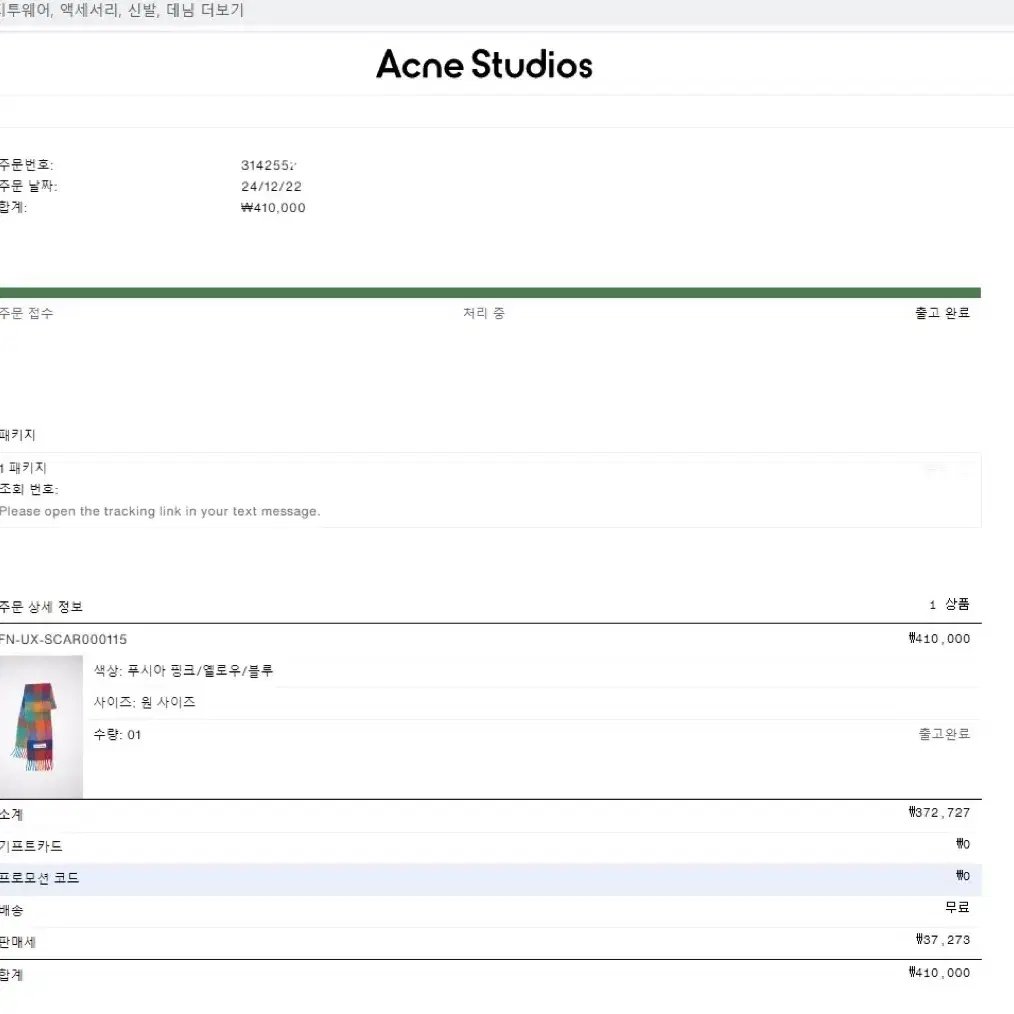Click the 색상 푸시아 핑크/옐로우/블루 line

pos(183,671)
